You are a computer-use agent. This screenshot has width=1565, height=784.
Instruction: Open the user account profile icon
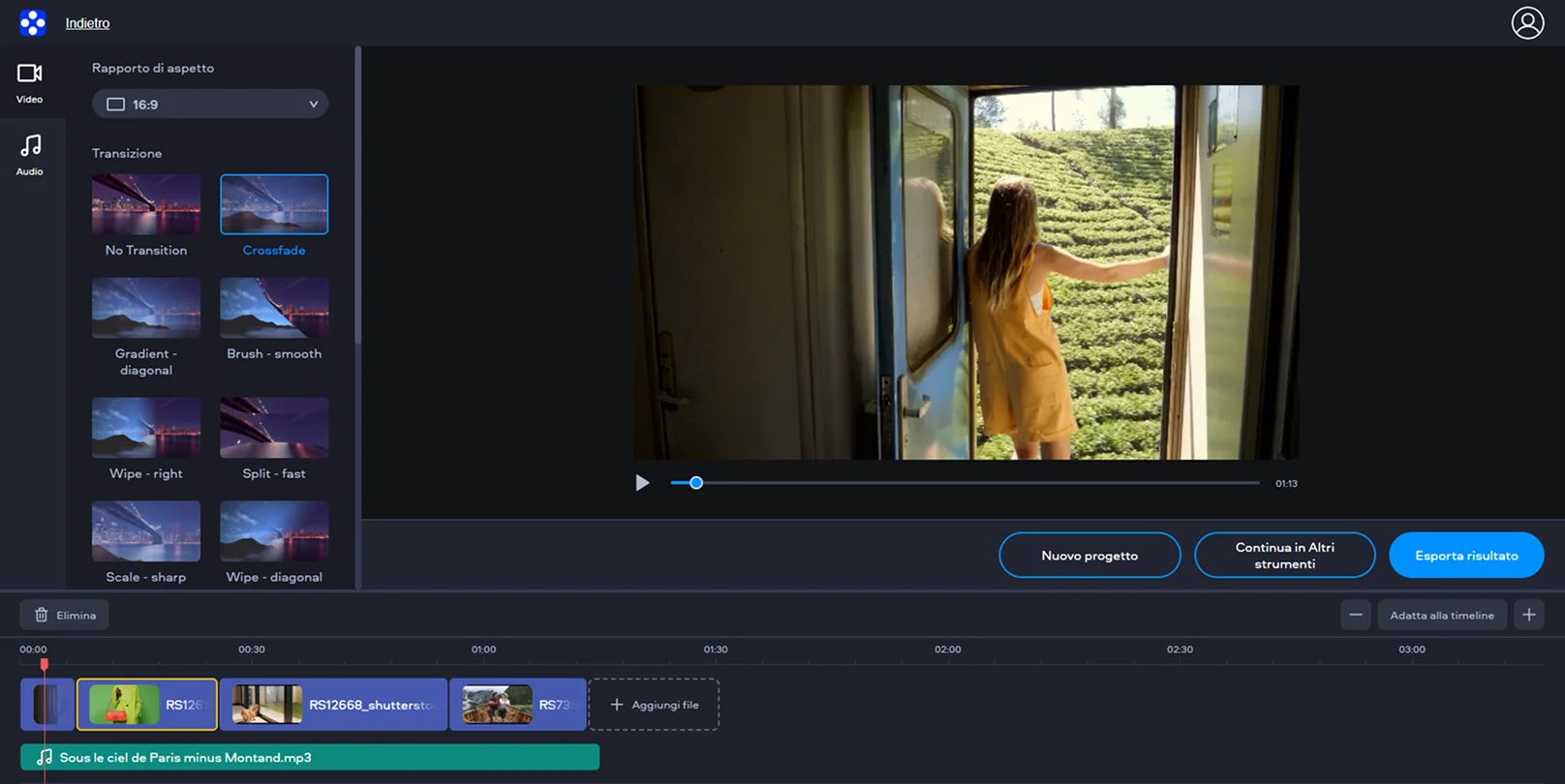pyautogui.click(x=1527, y=22)
